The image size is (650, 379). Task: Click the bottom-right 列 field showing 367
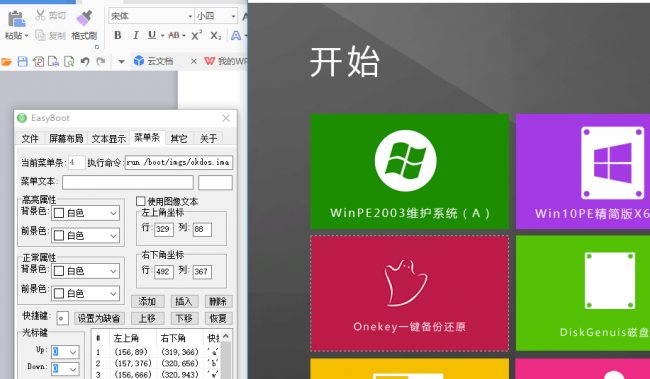(x=202, y=272)
